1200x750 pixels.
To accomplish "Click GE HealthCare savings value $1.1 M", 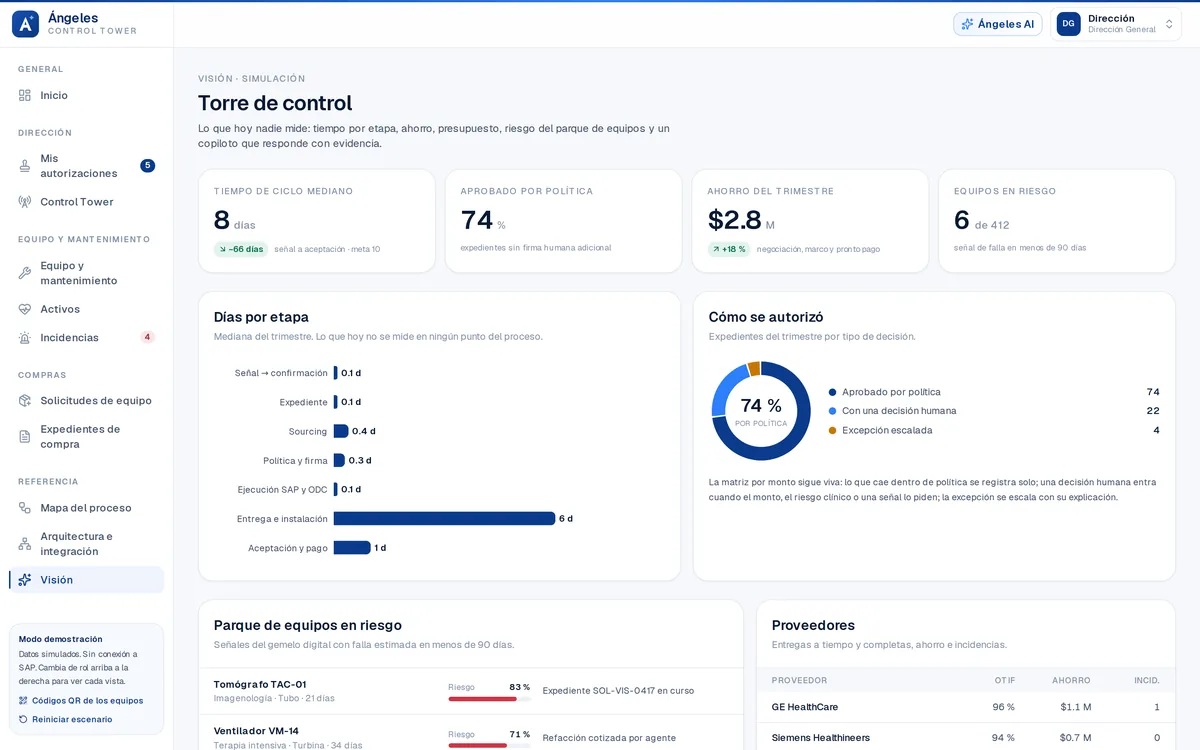I will pos(1075,707).
